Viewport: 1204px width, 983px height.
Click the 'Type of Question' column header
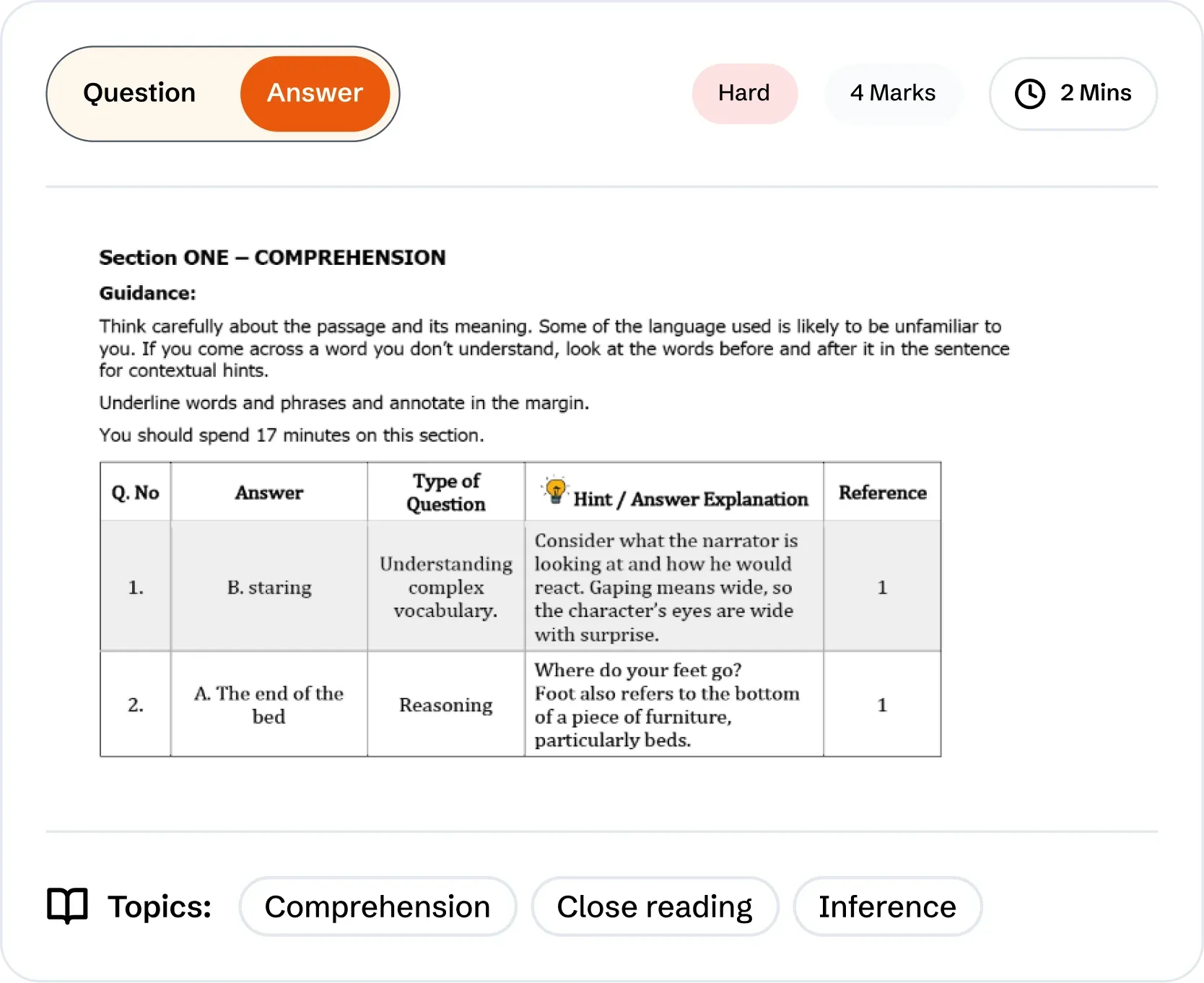(446, 492)
